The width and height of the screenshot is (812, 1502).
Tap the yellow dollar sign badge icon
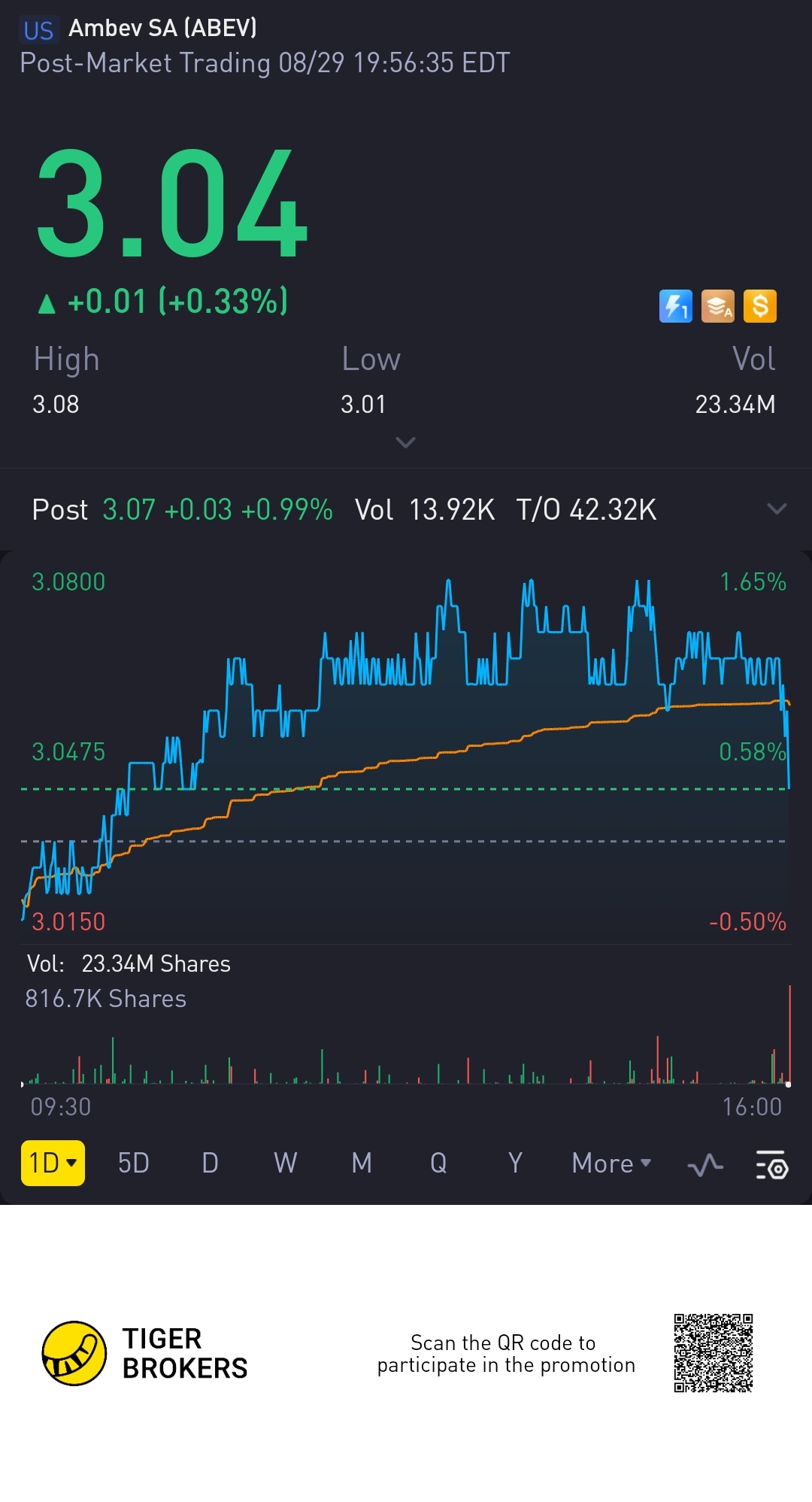pyautogui.click(x=760, y=306)
